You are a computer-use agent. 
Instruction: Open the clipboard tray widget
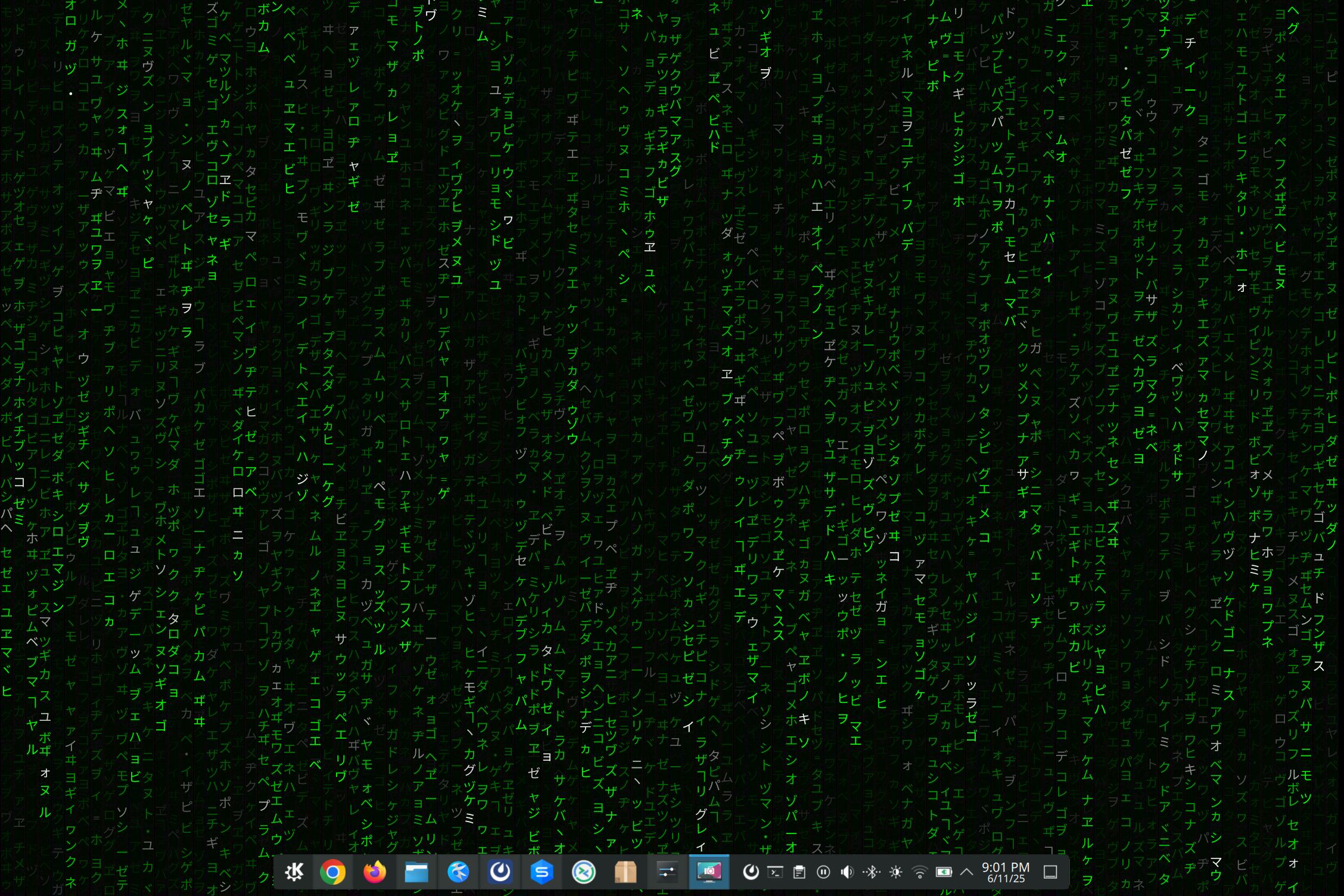799,872
